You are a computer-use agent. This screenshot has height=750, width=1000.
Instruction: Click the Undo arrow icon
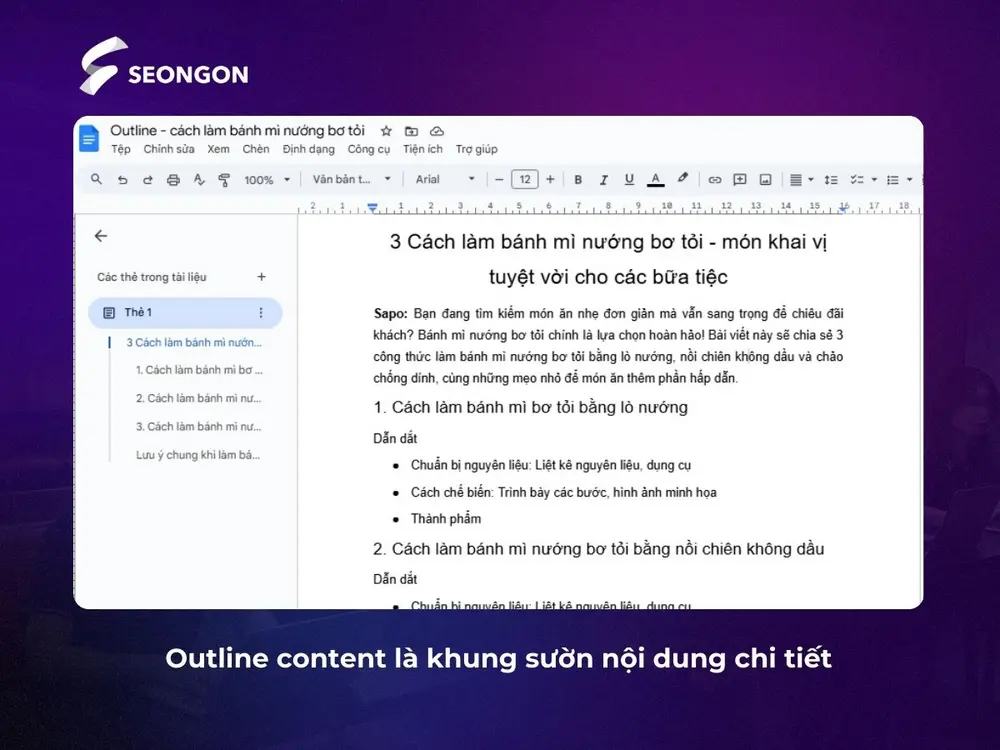coord(122,180)
